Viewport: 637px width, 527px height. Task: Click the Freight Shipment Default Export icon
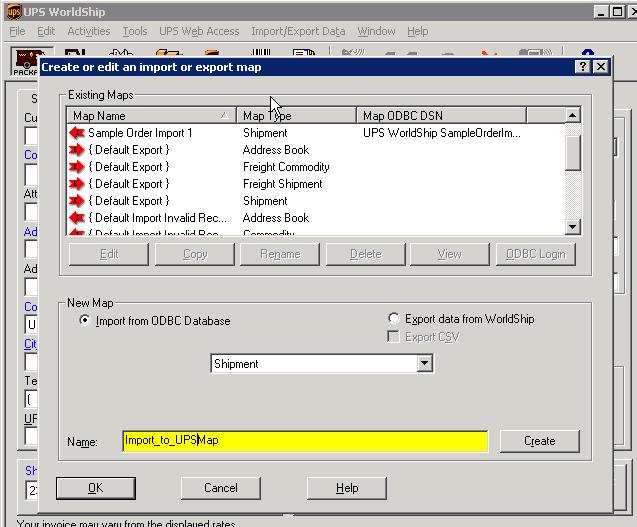click(76, 184)
